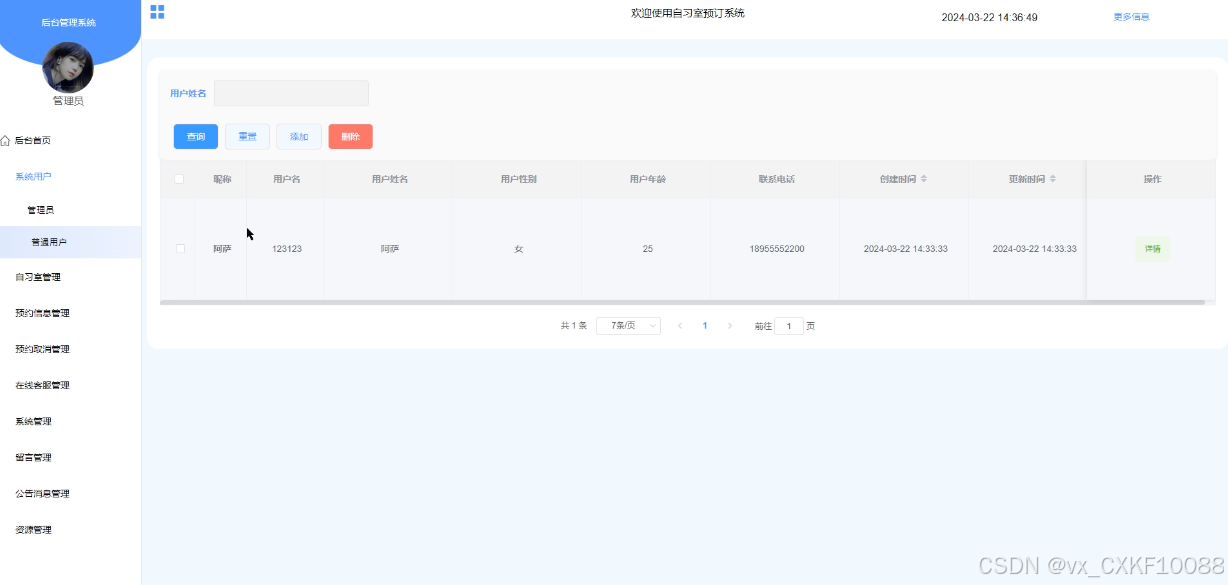Open the 更多信息 link
Screen dimensions: 1228x585
(x=1131, y=17)
